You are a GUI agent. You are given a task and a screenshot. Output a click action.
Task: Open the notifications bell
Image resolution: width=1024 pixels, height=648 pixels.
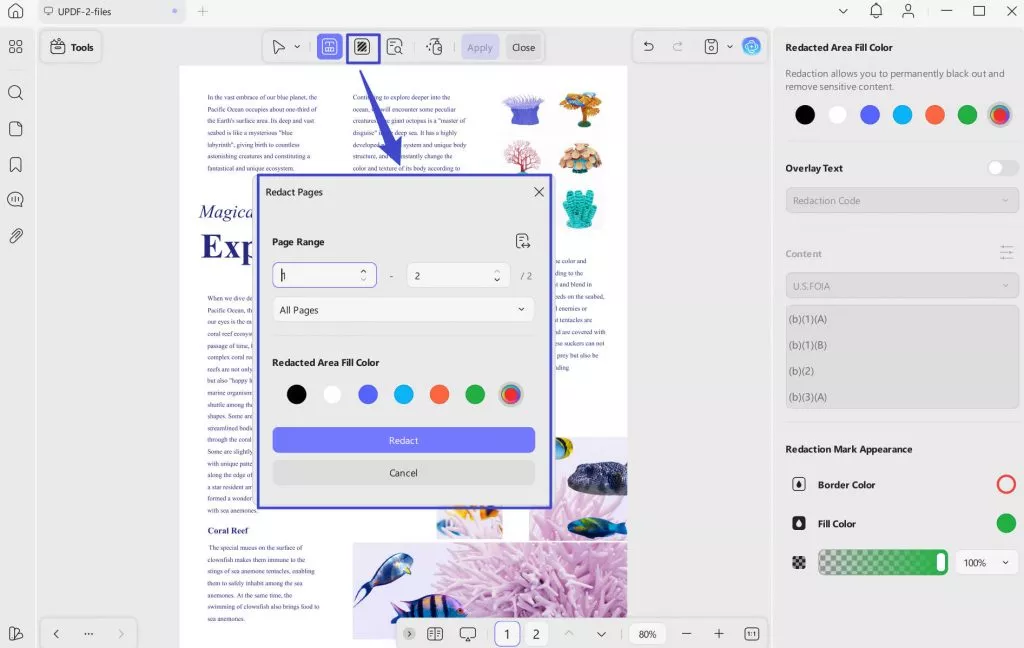[x=876, y=10]
